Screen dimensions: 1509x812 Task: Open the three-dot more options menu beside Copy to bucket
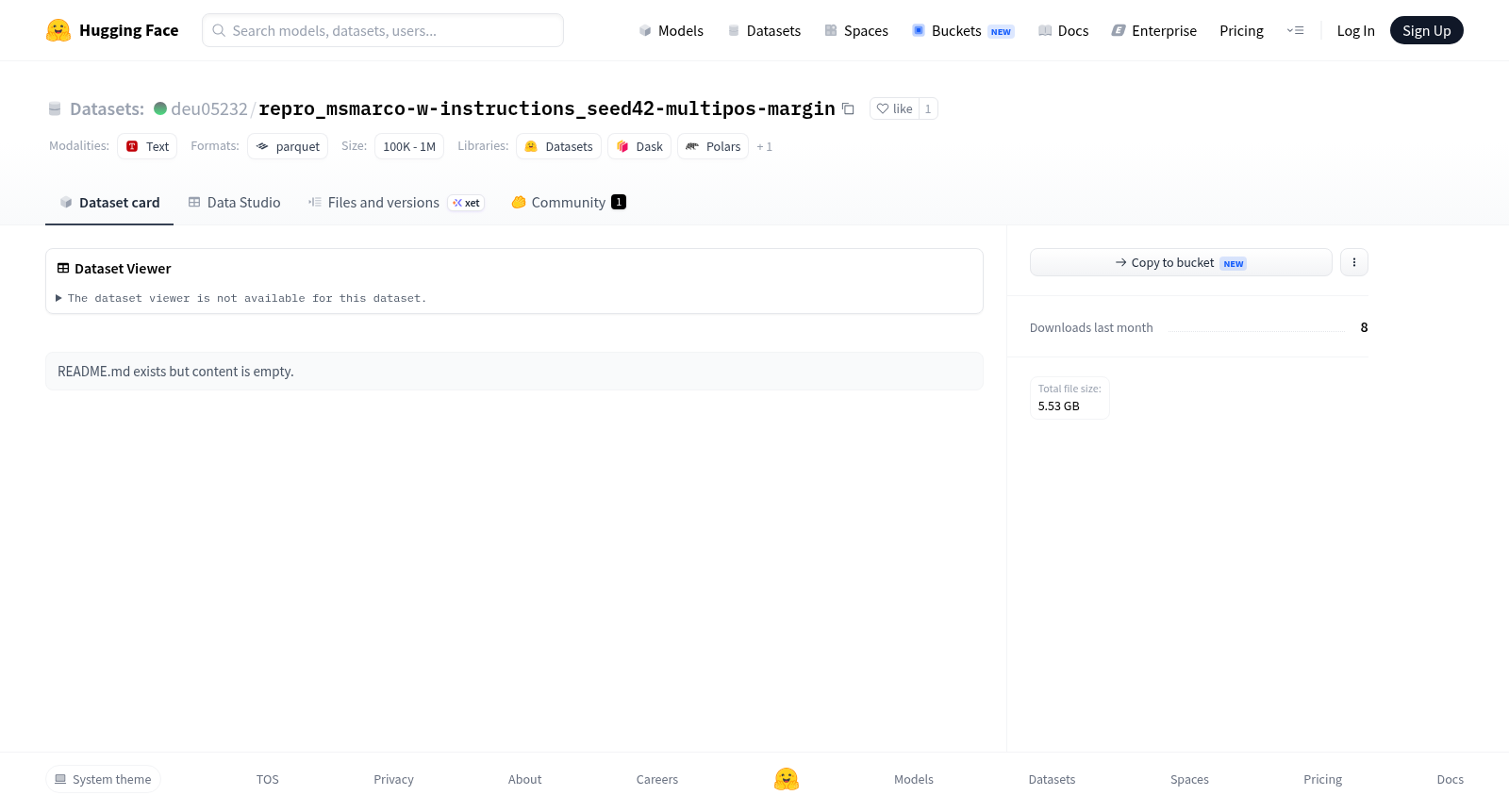1354,262
